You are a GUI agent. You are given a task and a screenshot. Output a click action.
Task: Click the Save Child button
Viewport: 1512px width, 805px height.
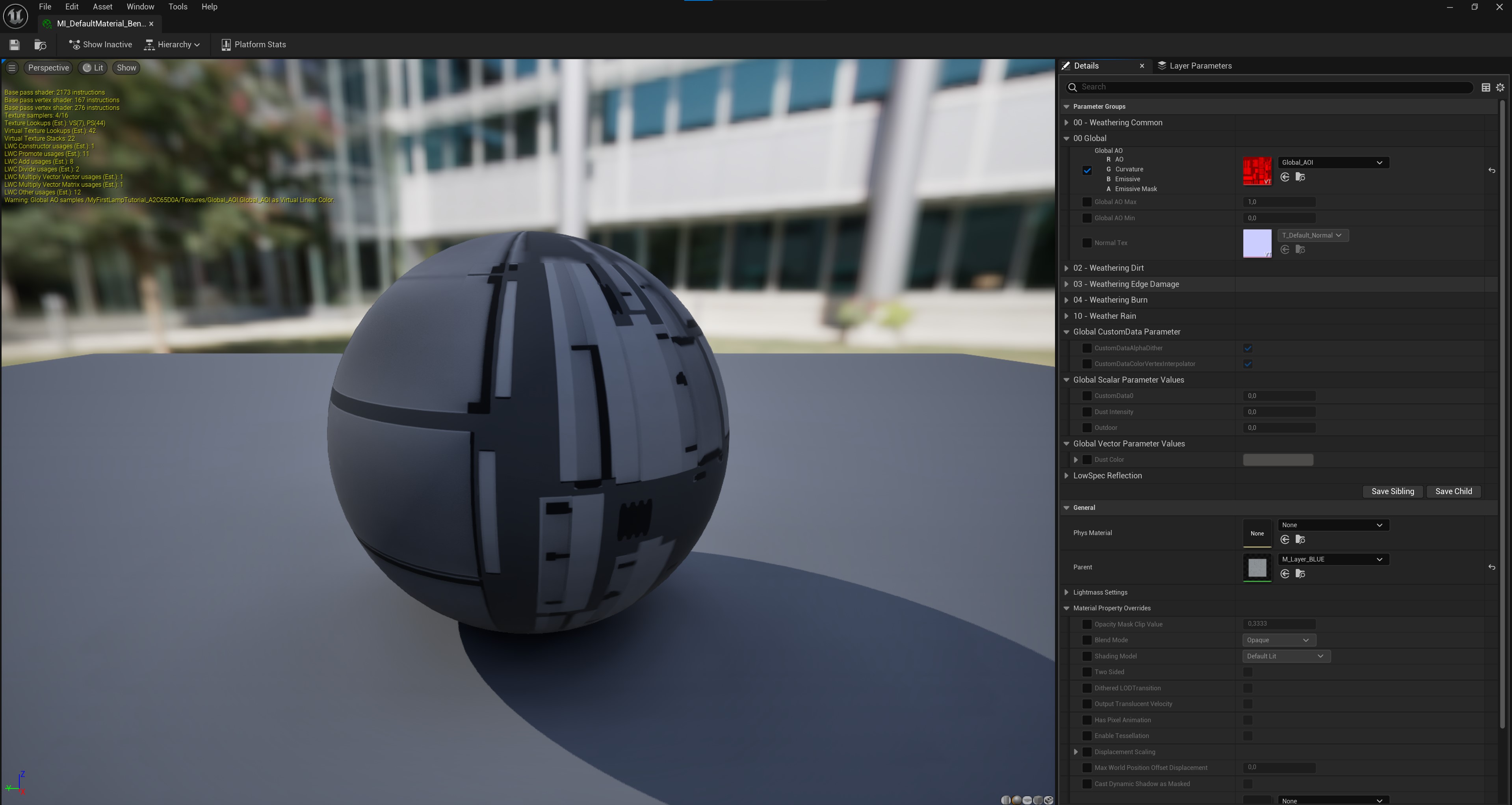1453,491
